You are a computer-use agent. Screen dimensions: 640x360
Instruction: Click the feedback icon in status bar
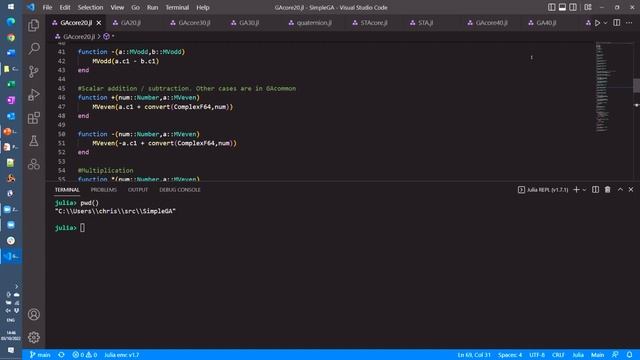point(615,355)
